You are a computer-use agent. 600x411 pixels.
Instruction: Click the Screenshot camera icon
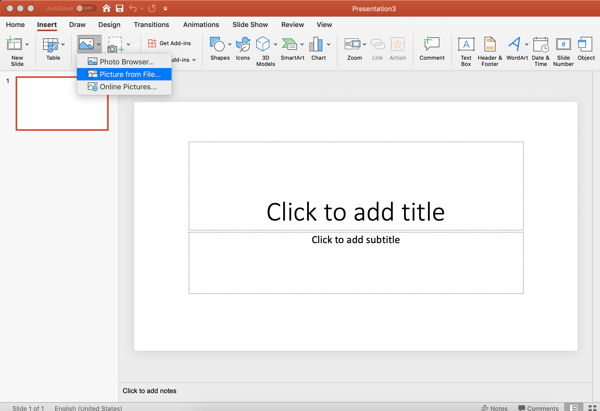tap(114, 44)
